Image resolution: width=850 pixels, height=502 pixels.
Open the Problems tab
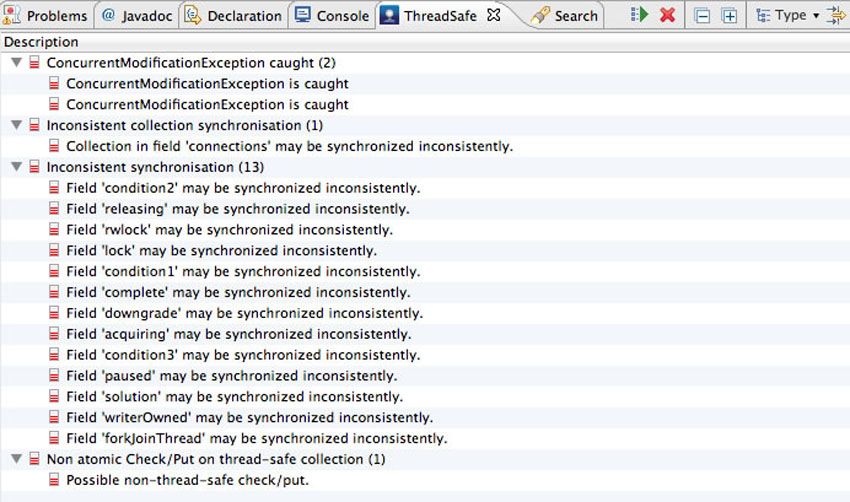[x=45, y=16]
